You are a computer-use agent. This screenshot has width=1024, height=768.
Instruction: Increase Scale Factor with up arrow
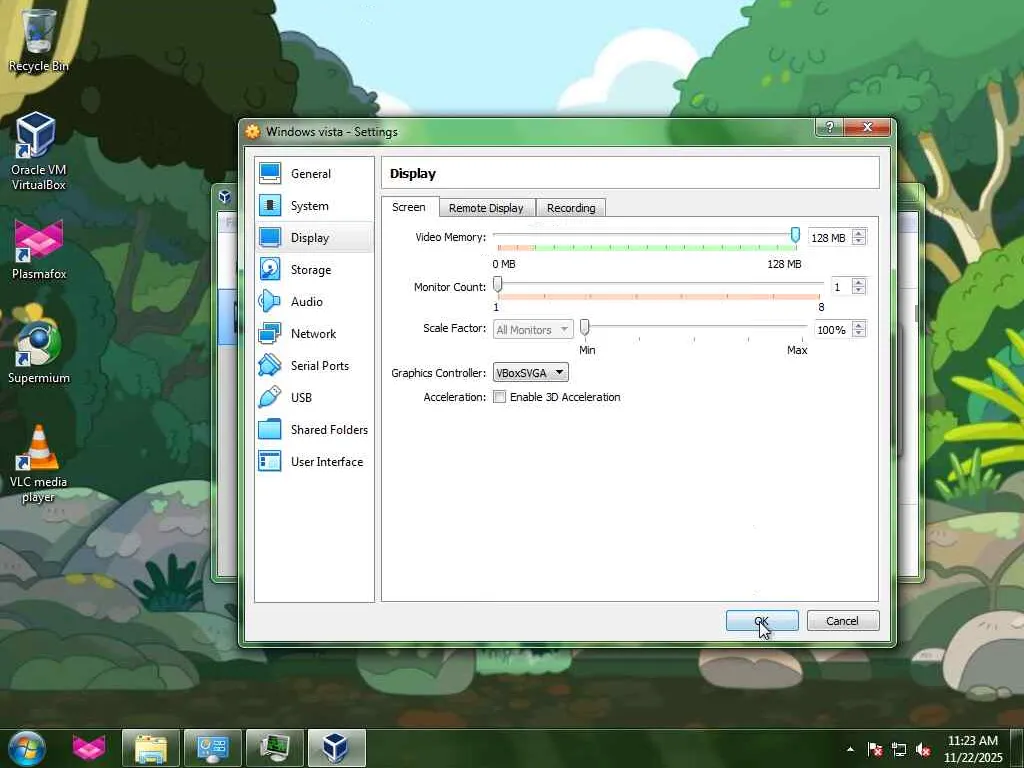(x=859, y=325)
